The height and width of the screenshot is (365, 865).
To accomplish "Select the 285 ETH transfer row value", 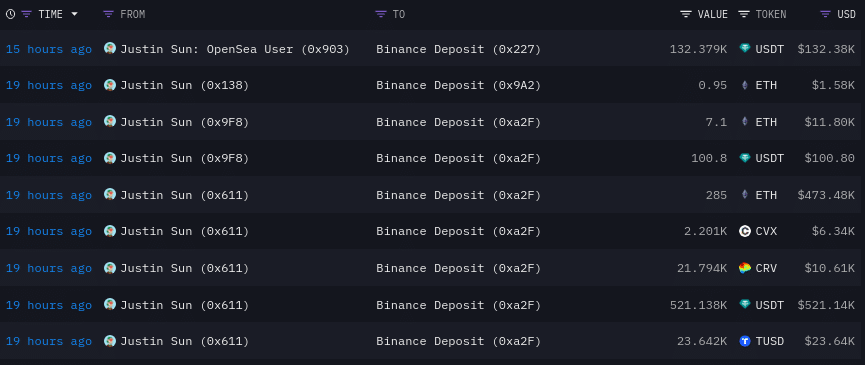I will coord(716,195).
